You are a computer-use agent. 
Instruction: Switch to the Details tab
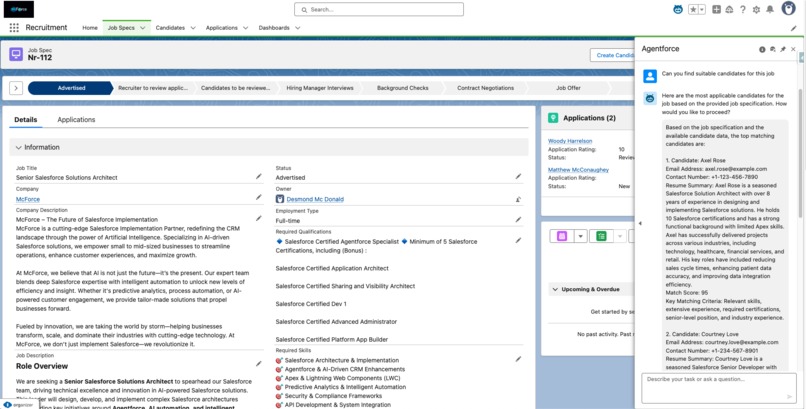click(26, 120)
